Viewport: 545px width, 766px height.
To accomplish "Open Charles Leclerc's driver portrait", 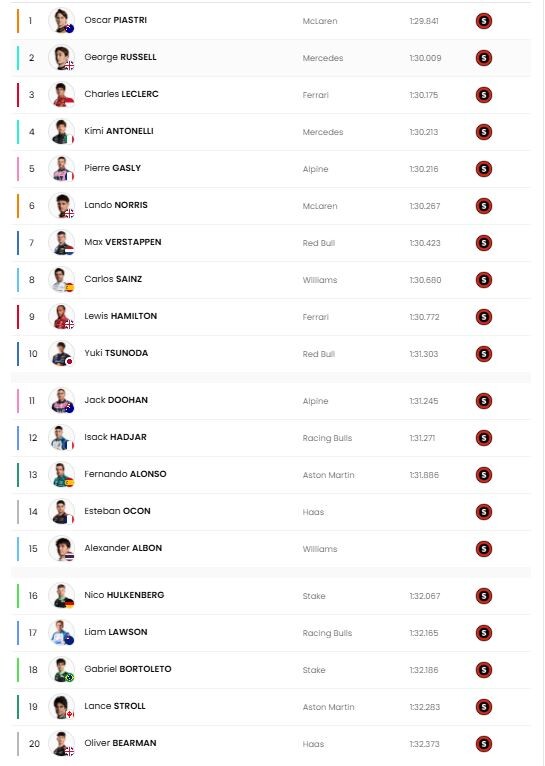I will click(62, 95).
